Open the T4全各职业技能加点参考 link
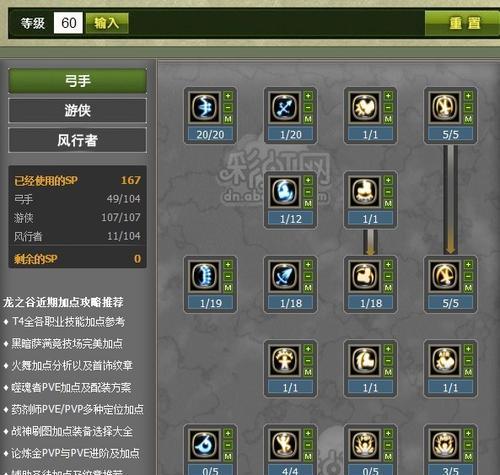This screenshot has height=475, width=500. (x=68, y=322)
